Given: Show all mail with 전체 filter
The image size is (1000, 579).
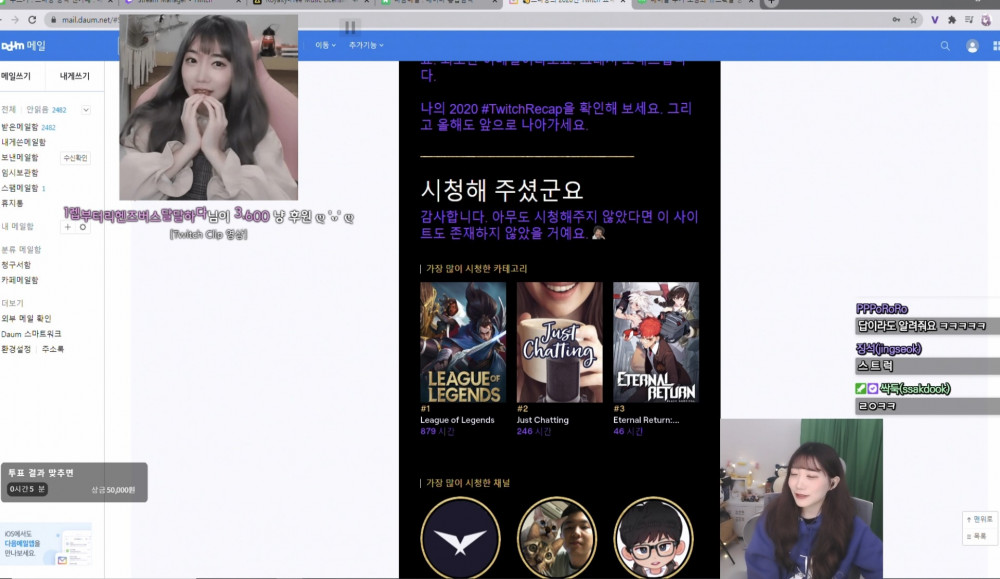Looking at the screenshot, I should pos(8,110).
